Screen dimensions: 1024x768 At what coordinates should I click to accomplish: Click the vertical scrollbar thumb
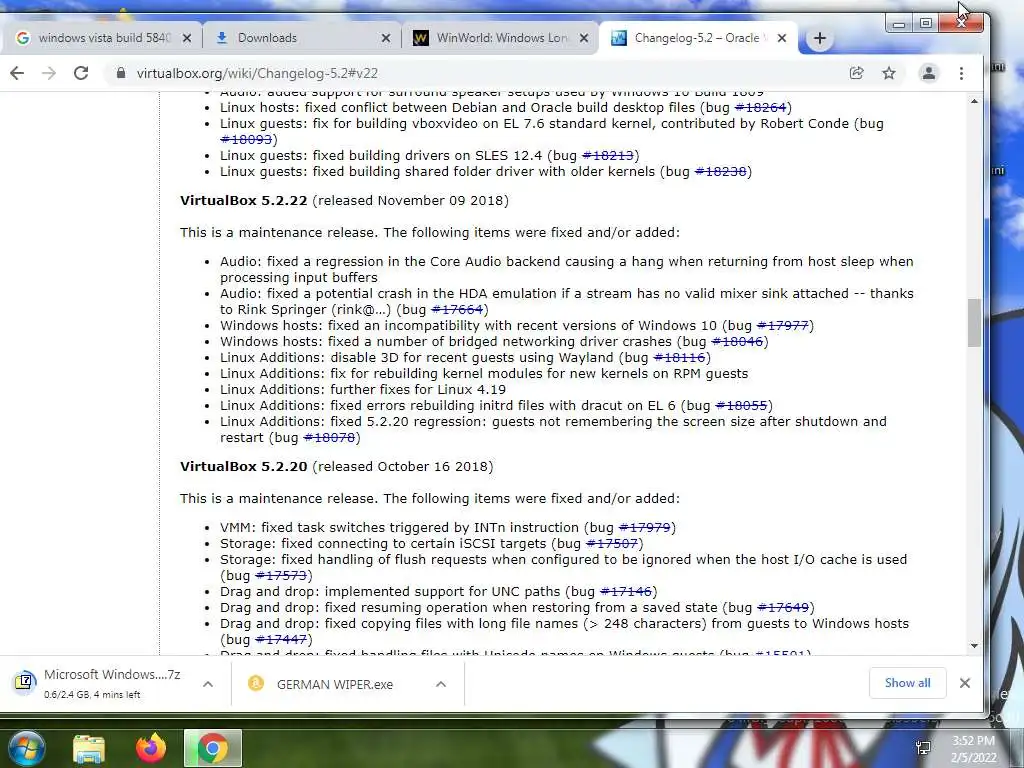pyautogui.click(x=974, y=323)
